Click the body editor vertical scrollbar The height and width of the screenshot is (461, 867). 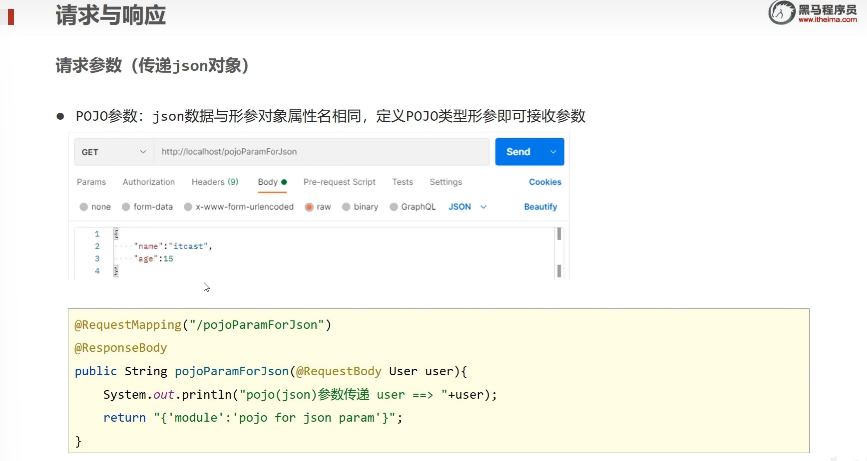pos(559,253)
